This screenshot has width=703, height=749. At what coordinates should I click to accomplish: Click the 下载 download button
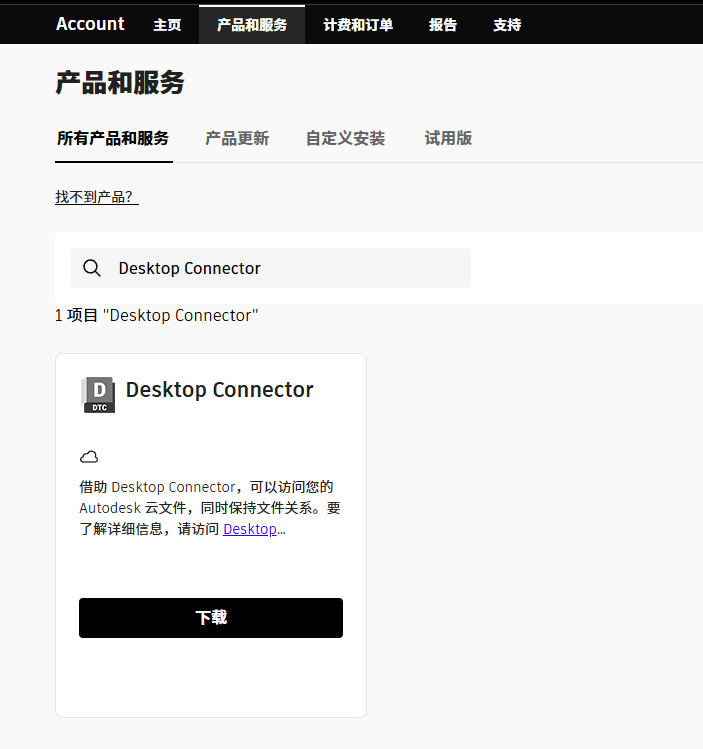pyautogui.click(x=211, y=618)
